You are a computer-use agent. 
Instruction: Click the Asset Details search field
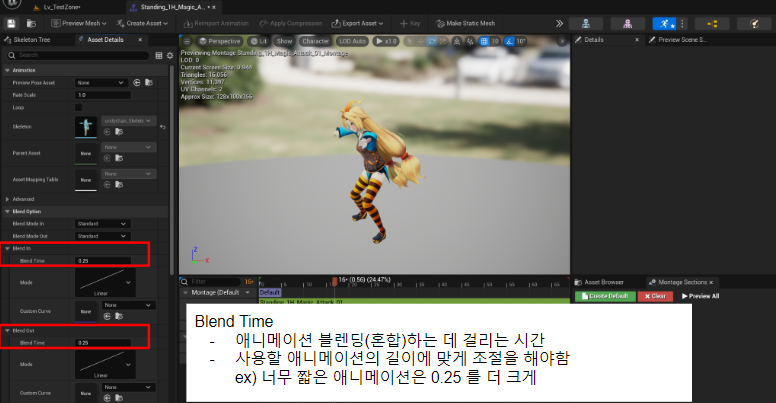pyautogui.click(x=78, y=55)
